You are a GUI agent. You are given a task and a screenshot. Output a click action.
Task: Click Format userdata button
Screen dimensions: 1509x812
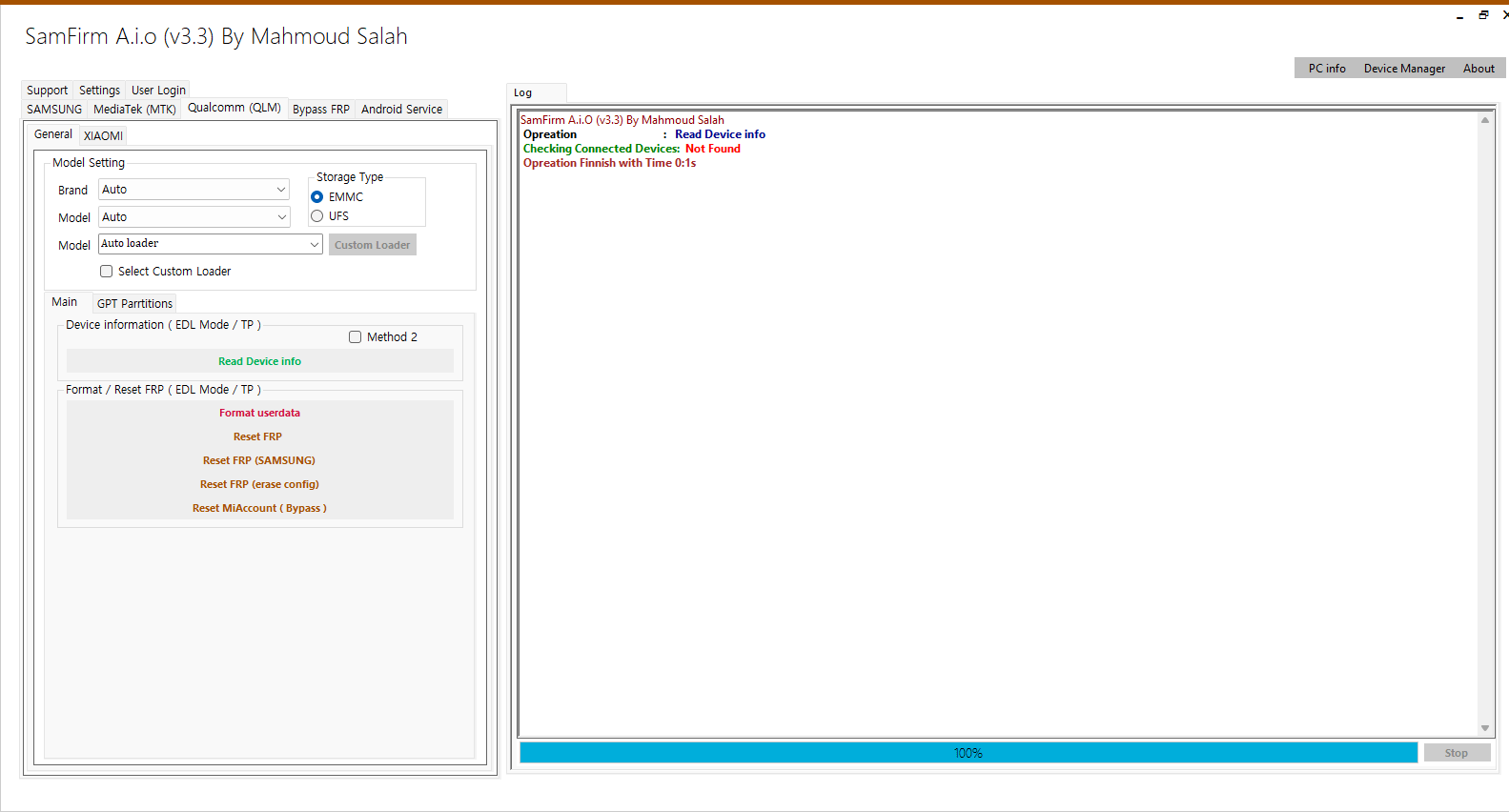point(260,413)
